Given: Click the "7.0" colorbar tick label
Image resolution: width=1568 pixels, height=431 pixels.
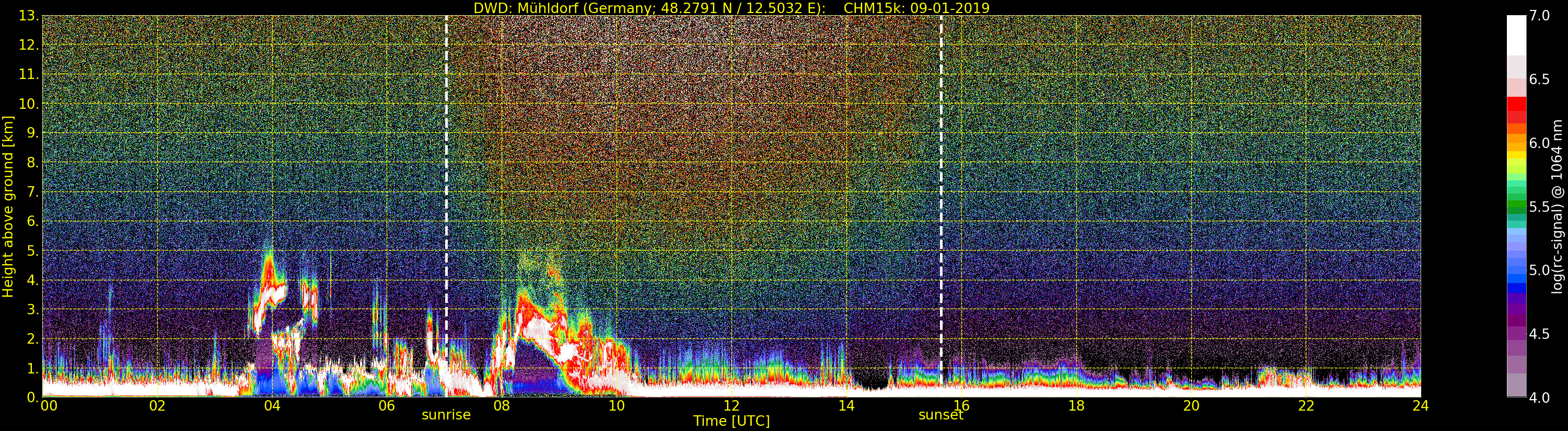Looking at the screenshot, I should click(1539, 16).
